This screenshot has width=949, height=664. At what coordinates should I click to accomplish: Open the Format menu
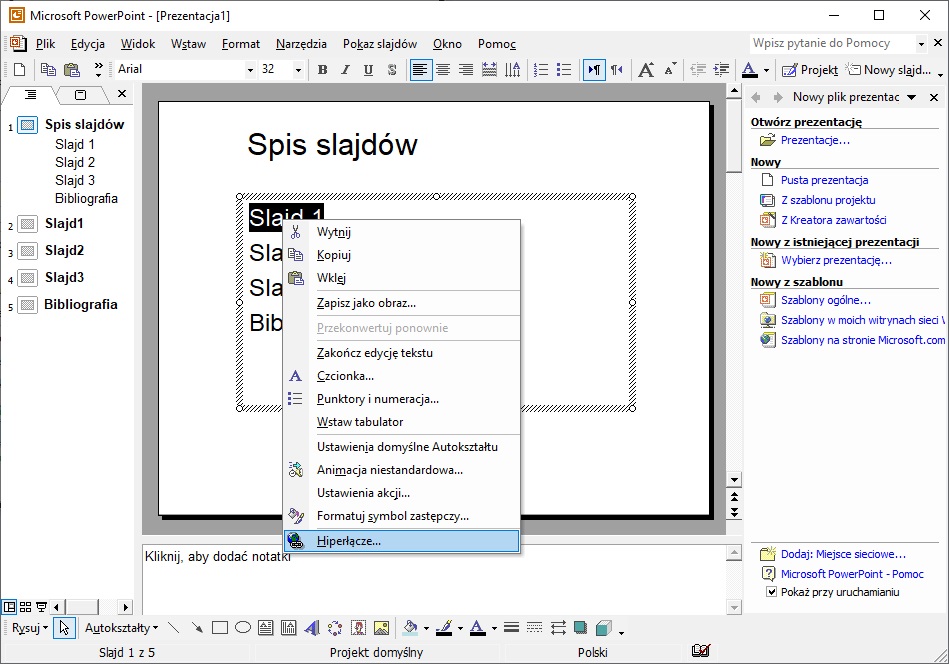tap(240, 44)
